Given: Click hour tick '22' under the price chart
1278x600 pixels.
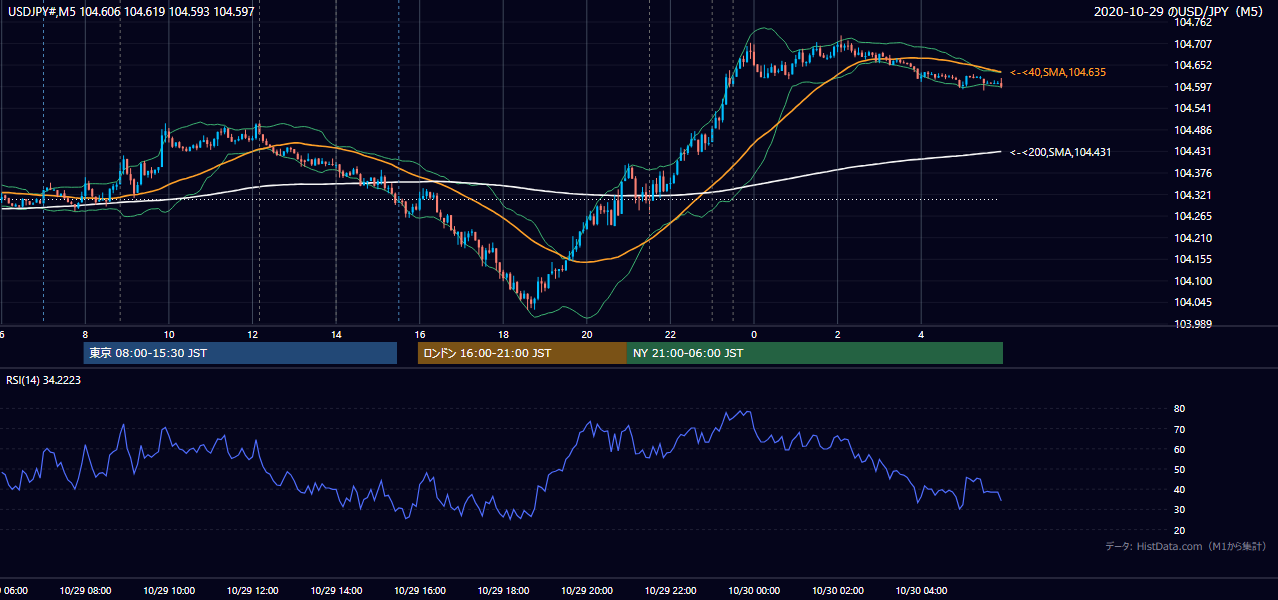Looking at the screenshot, I should point(671,334).
